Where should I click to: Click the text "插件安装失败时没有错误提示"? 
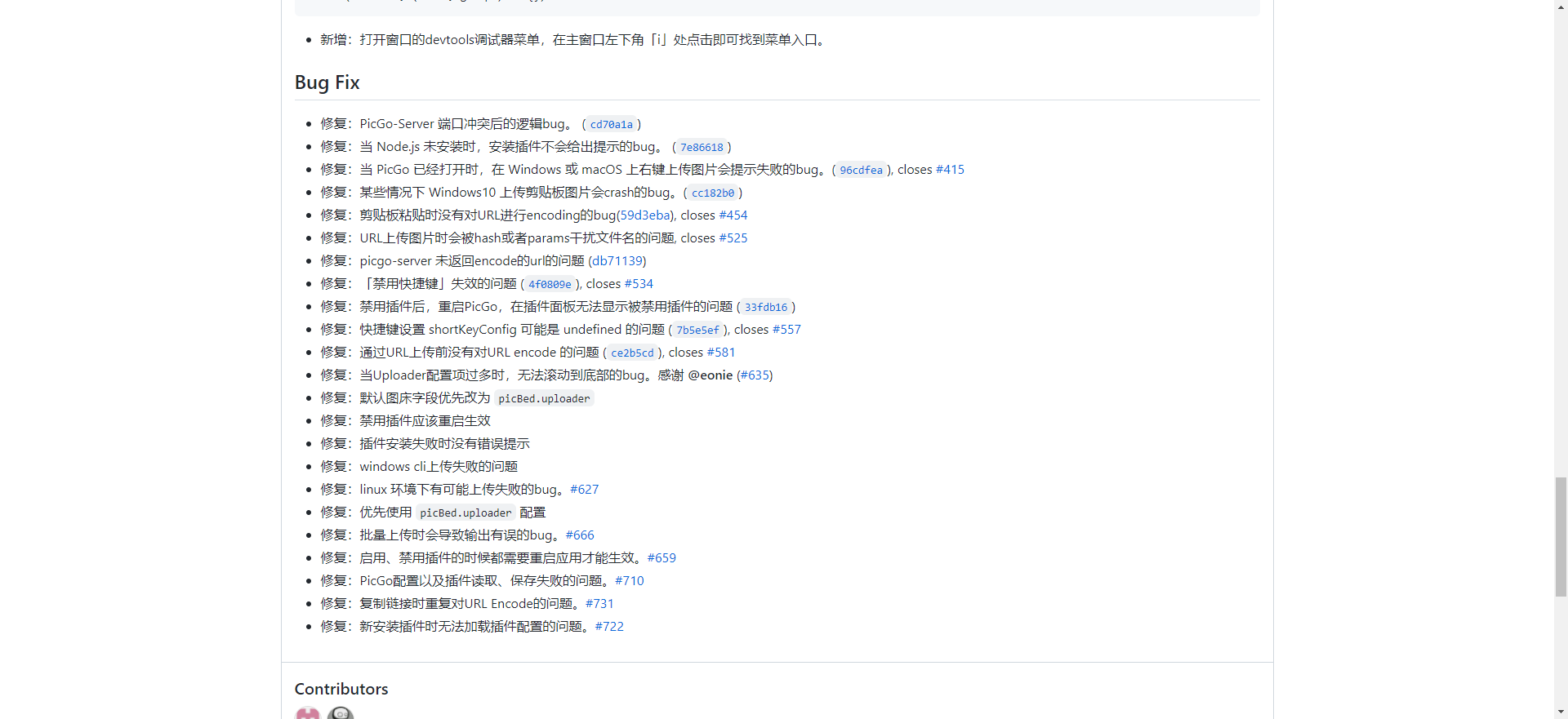(444, 444)
